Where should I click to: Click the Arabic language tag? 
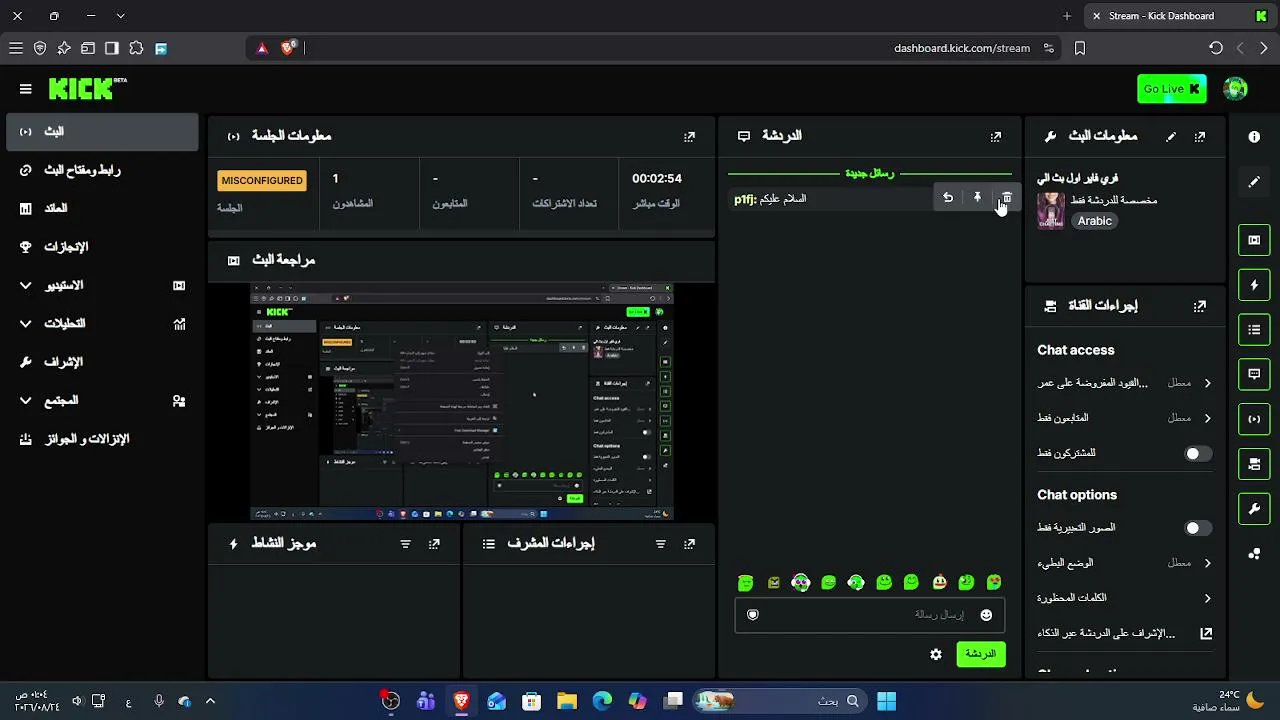coord(1094,221)
